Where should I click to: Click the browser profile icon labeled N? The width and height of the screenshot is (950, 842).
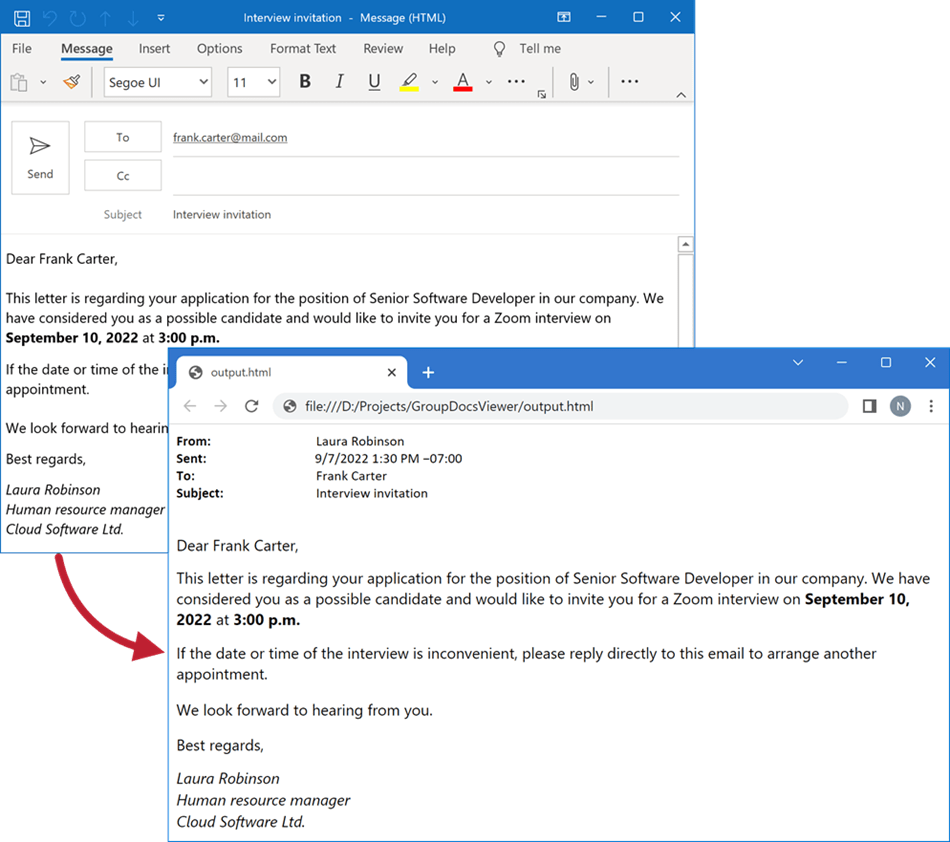899,406
